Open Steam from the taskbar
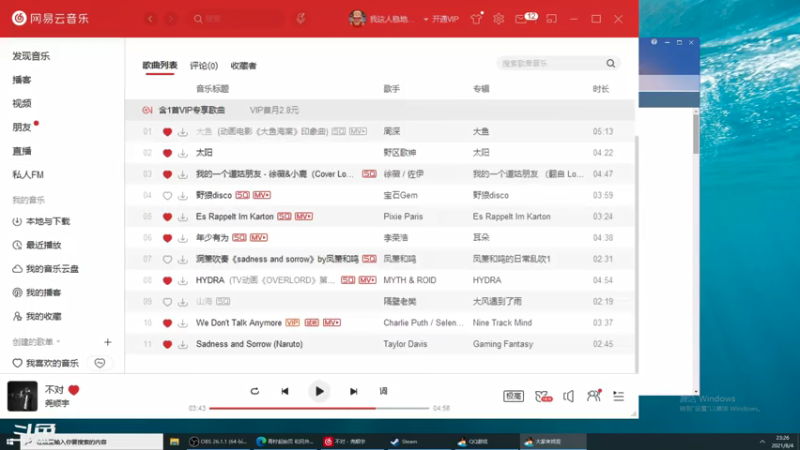Screen dimensions: 800x450 tap(404, 442)
